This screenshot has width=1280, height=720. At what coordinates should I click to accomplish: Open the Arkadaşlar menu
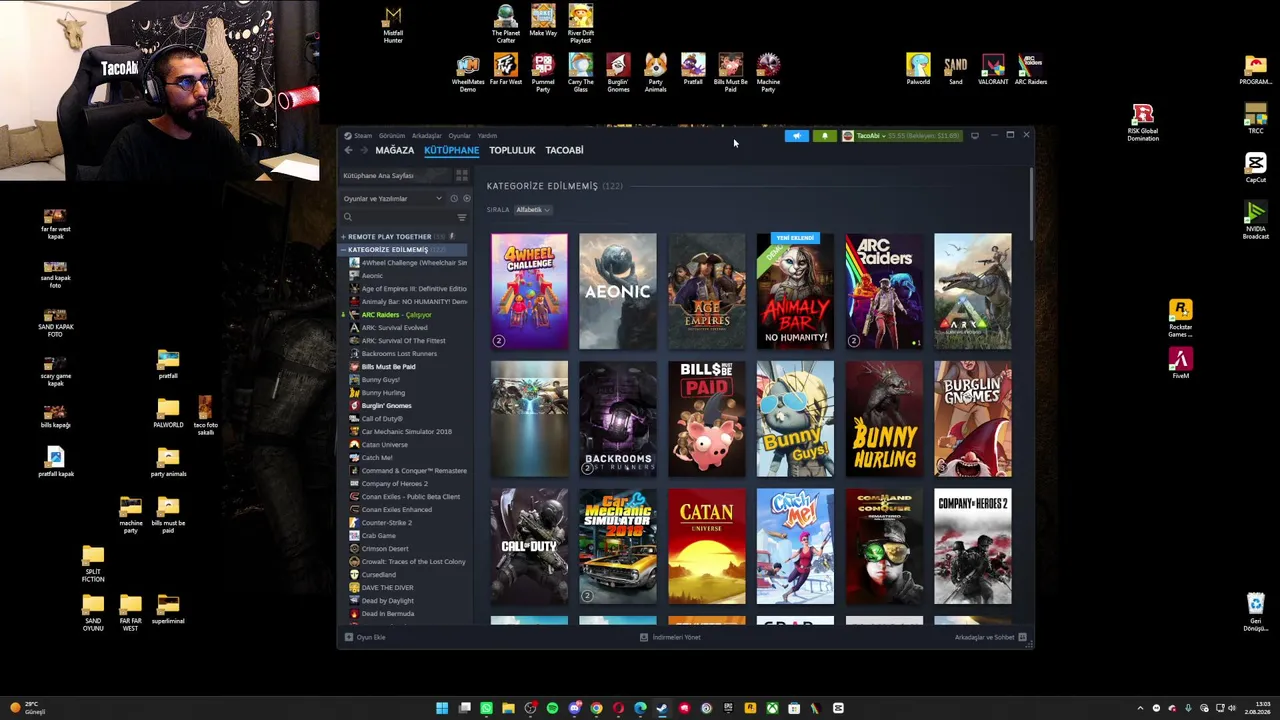[x=427, y=136]
